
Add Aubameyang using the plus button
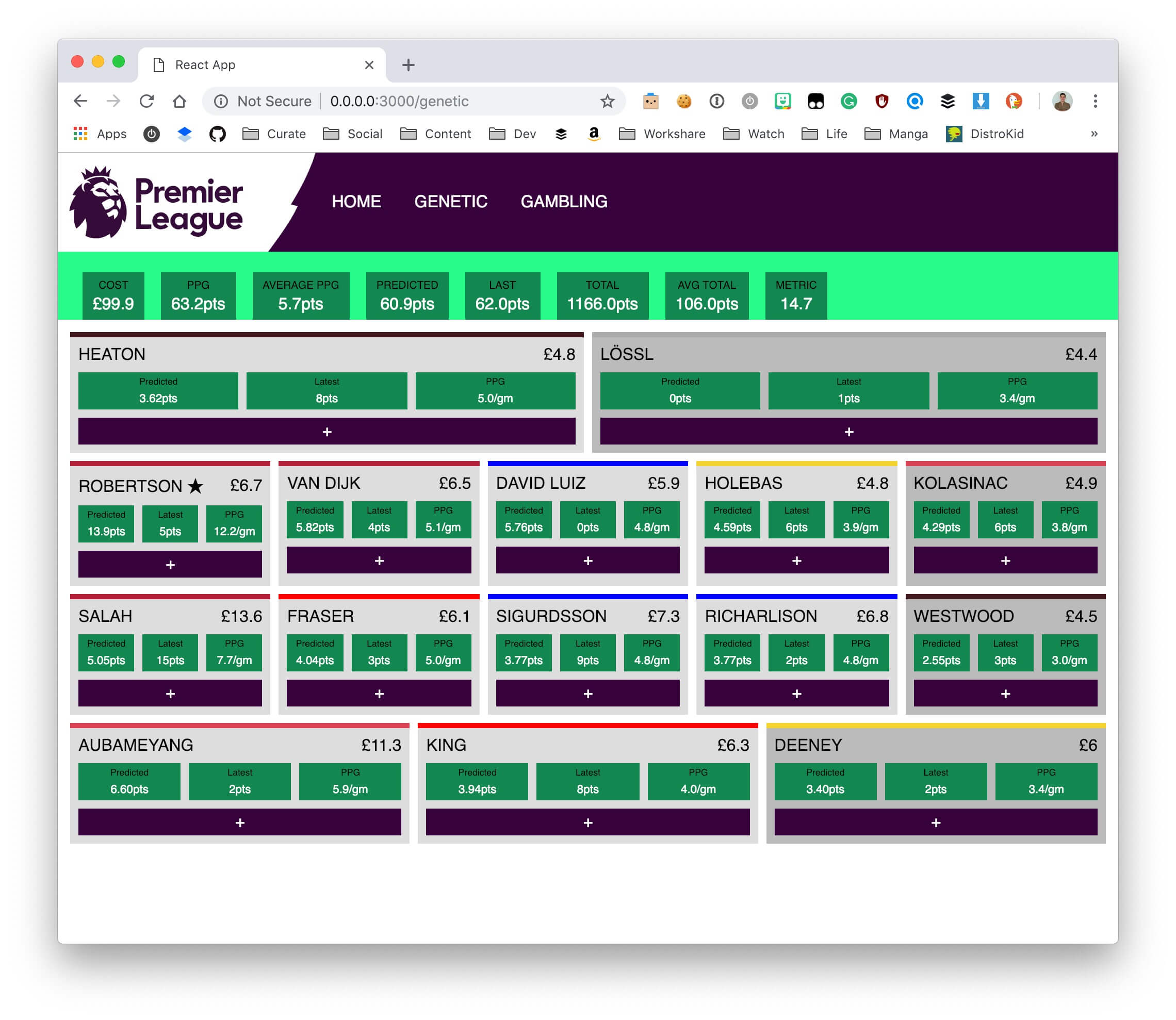(240, 822)
